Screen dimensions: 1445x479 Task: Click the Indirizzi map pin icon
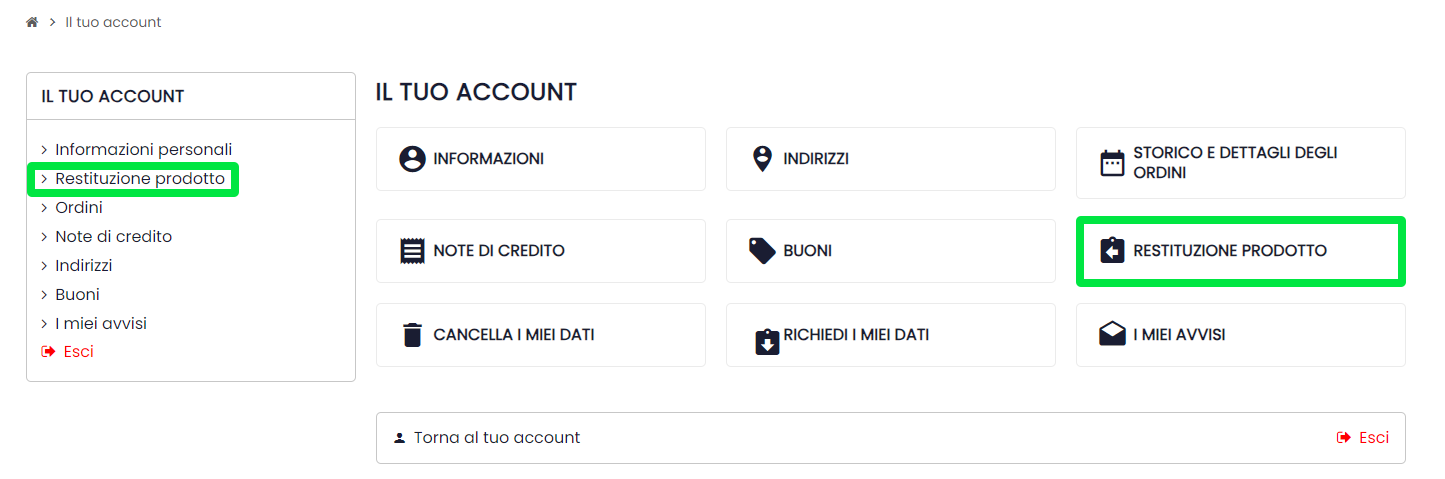click(x=762, y=159)
